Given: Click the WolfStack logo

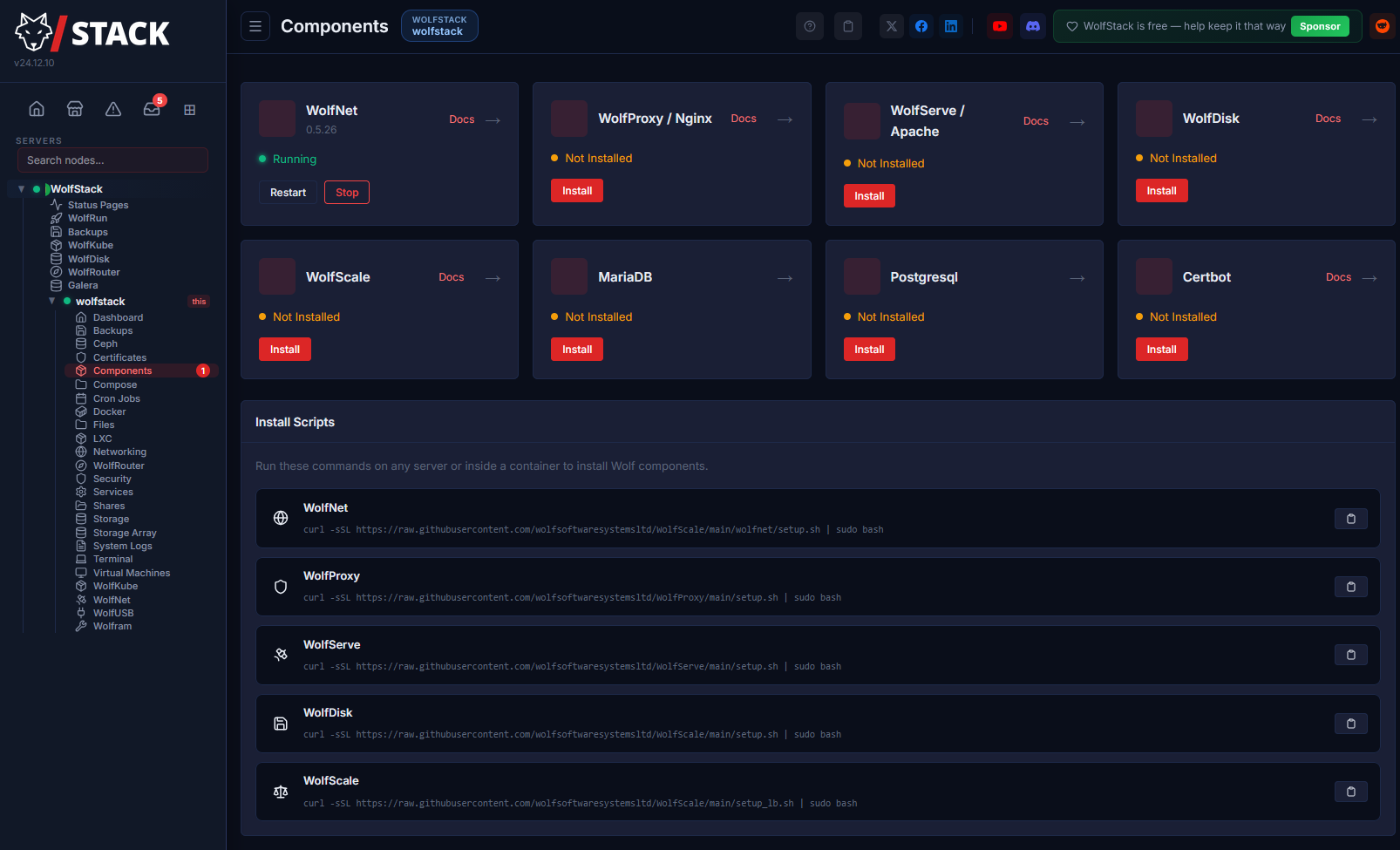Looking at the screenshot, I should (x=92, y=32).
